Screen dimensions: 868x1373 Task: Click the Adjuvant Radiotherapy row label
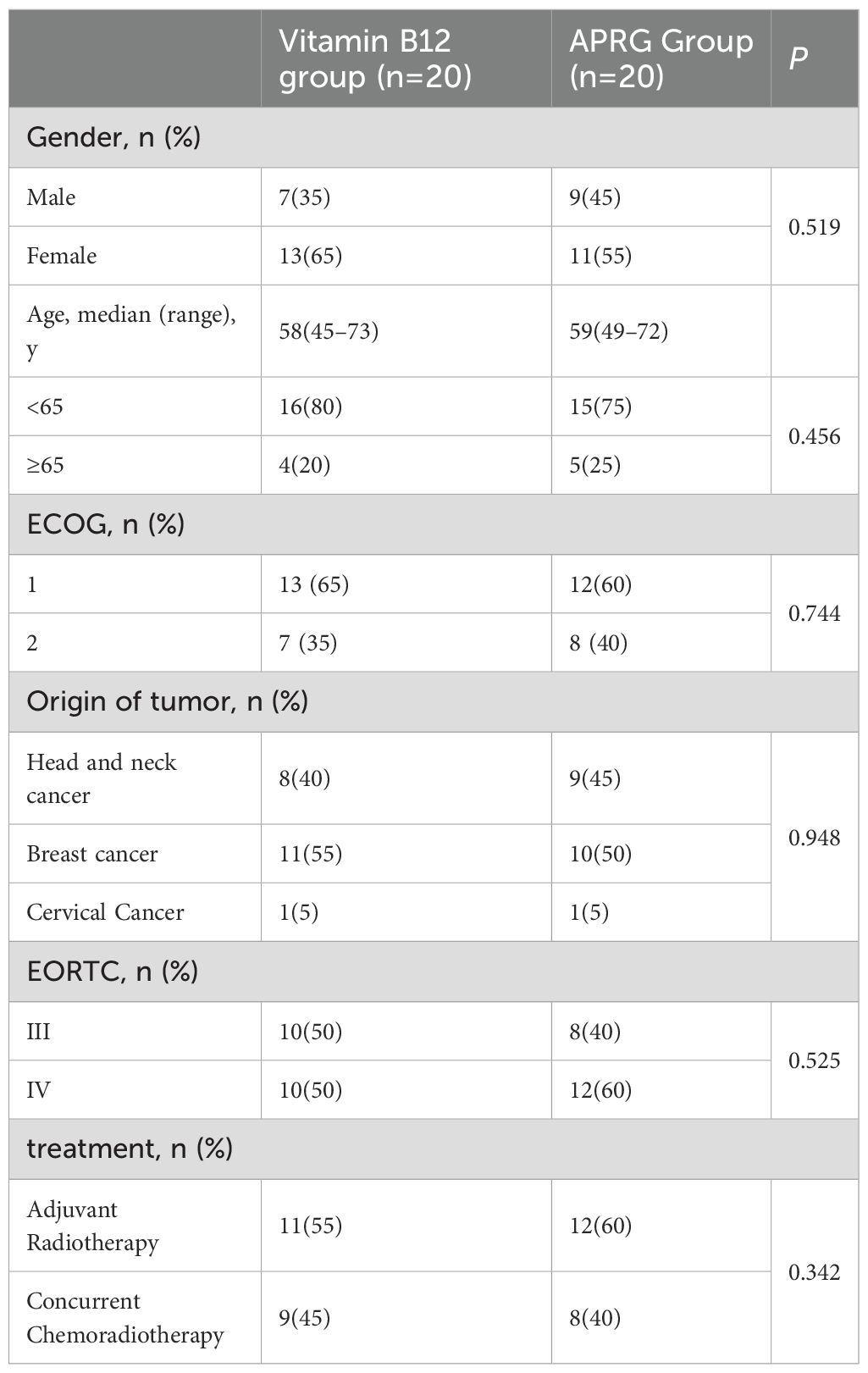pos(93,1226)
